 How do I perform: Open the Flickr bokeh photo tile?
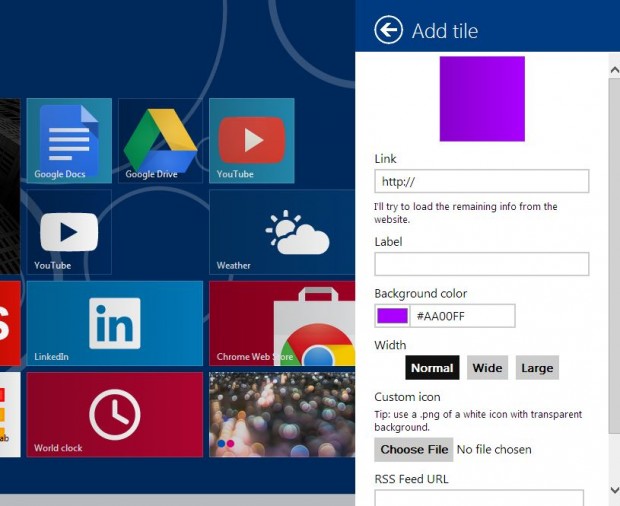pyautogui.click(x=282, y=415)
